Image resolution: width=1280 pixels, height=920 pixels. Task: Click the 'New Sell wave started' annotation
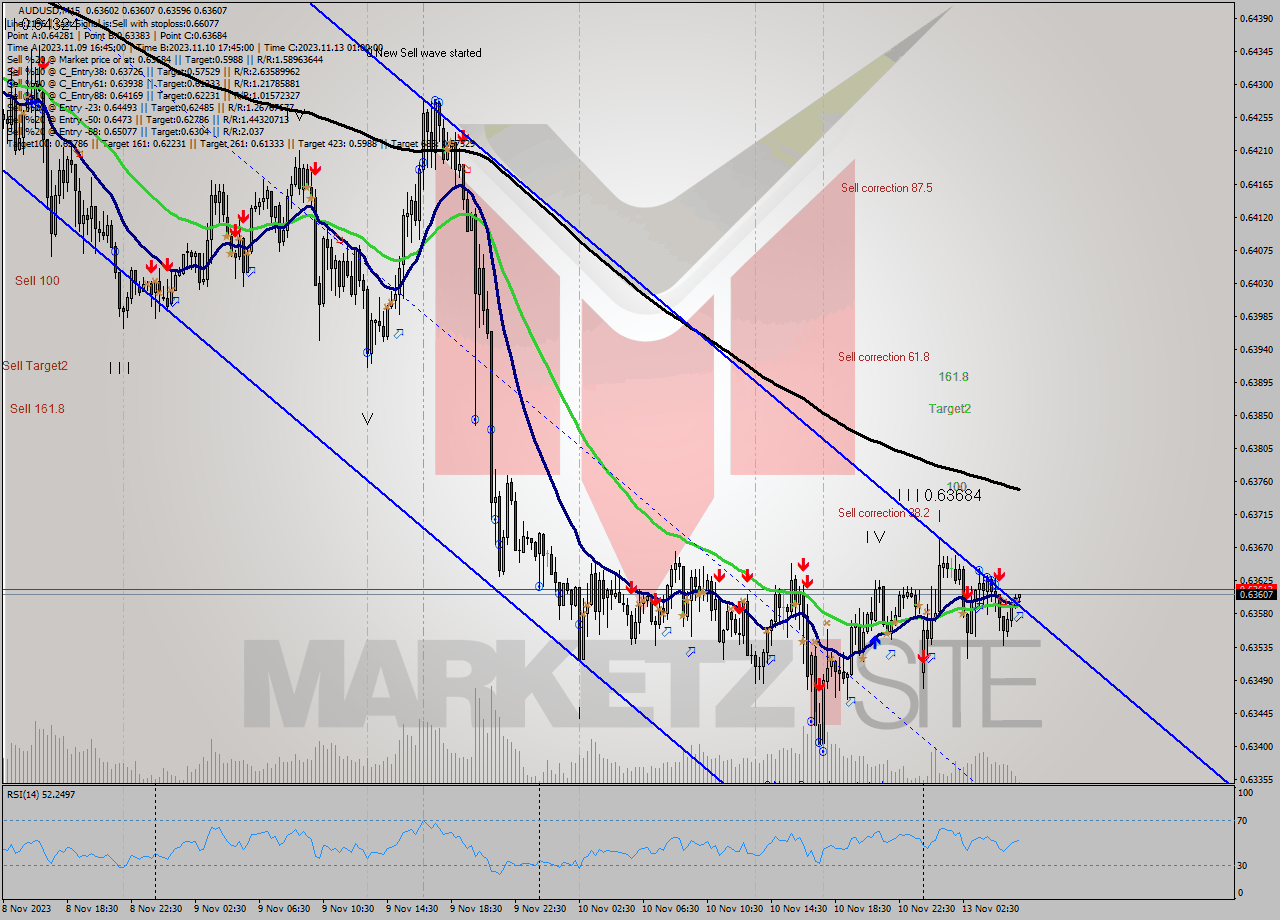pos(427,53)
